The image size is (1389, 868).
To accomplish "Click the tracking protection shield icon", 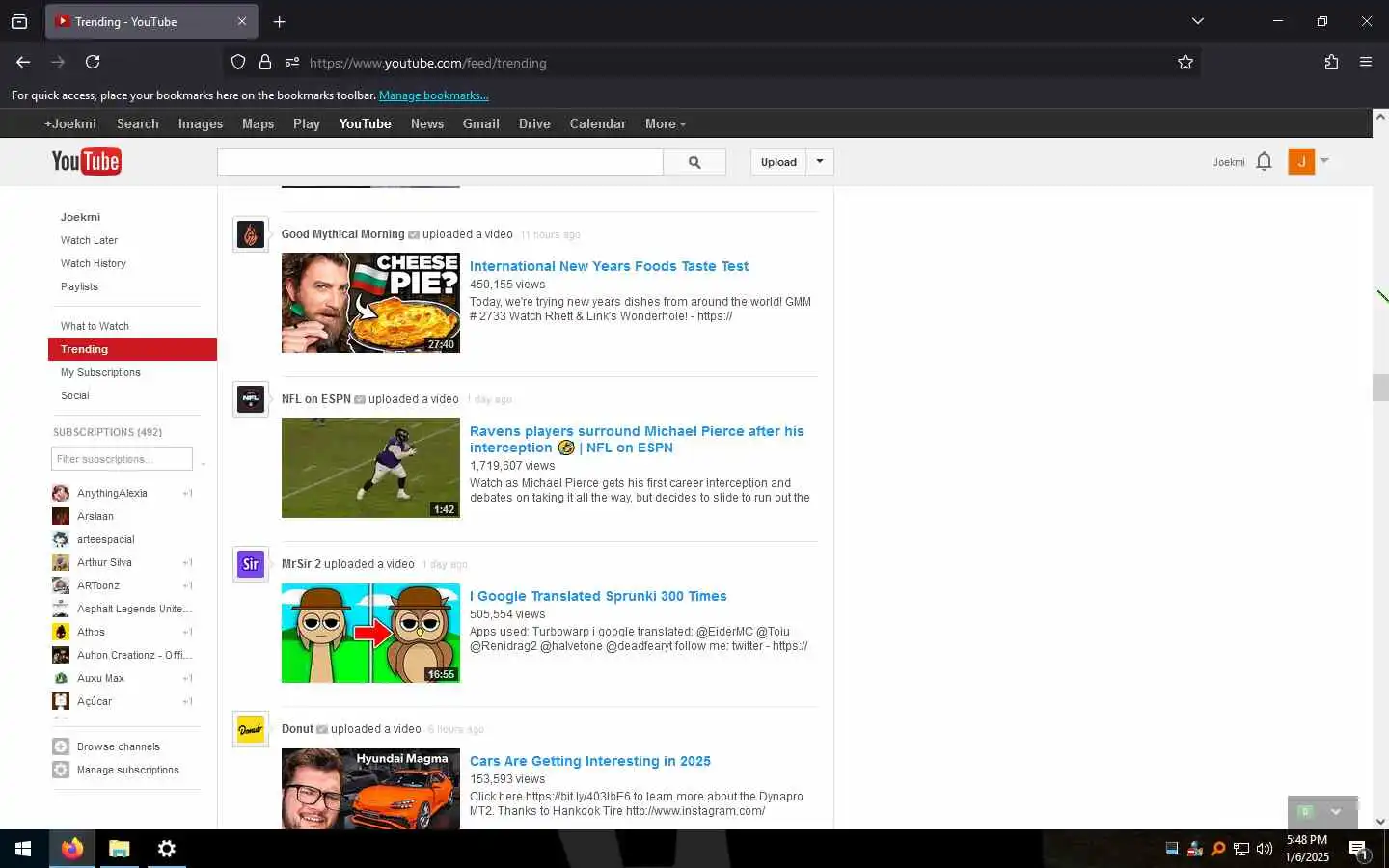I will pyautogui.click(x=238, y=62).
